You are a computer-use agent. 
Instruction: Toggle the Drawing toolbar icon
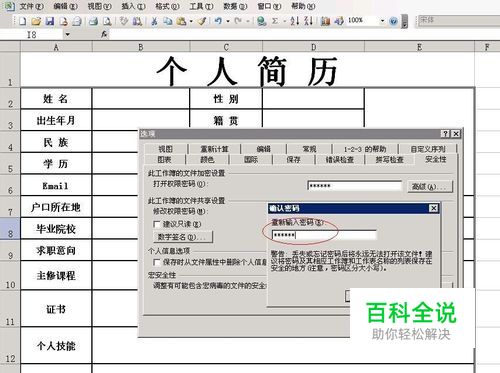tap(339, 21)
